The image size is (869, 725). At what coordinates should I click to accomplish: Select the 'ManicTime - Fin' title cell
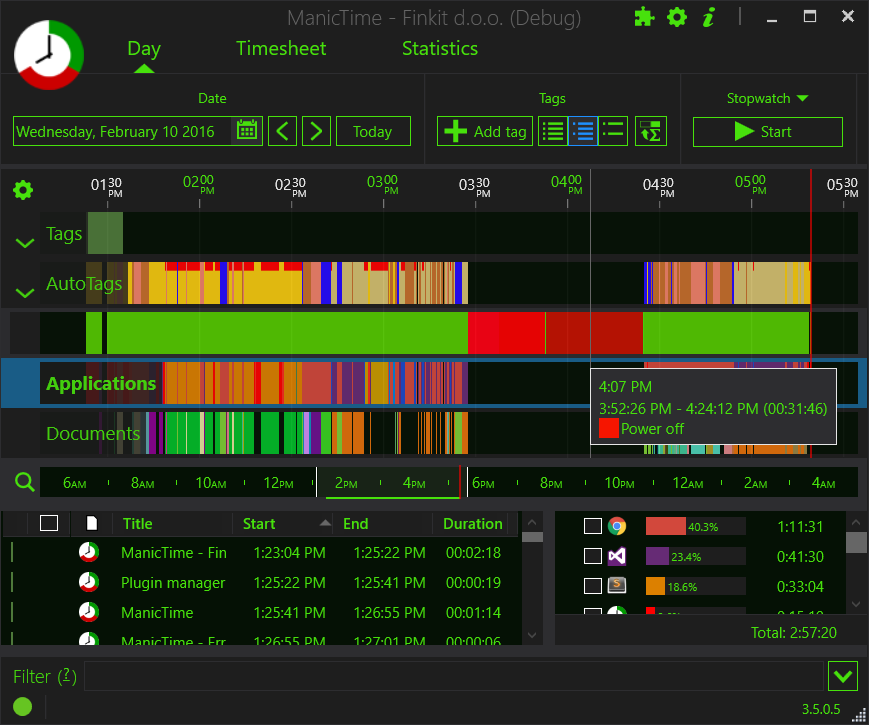(x=173, y=553)
